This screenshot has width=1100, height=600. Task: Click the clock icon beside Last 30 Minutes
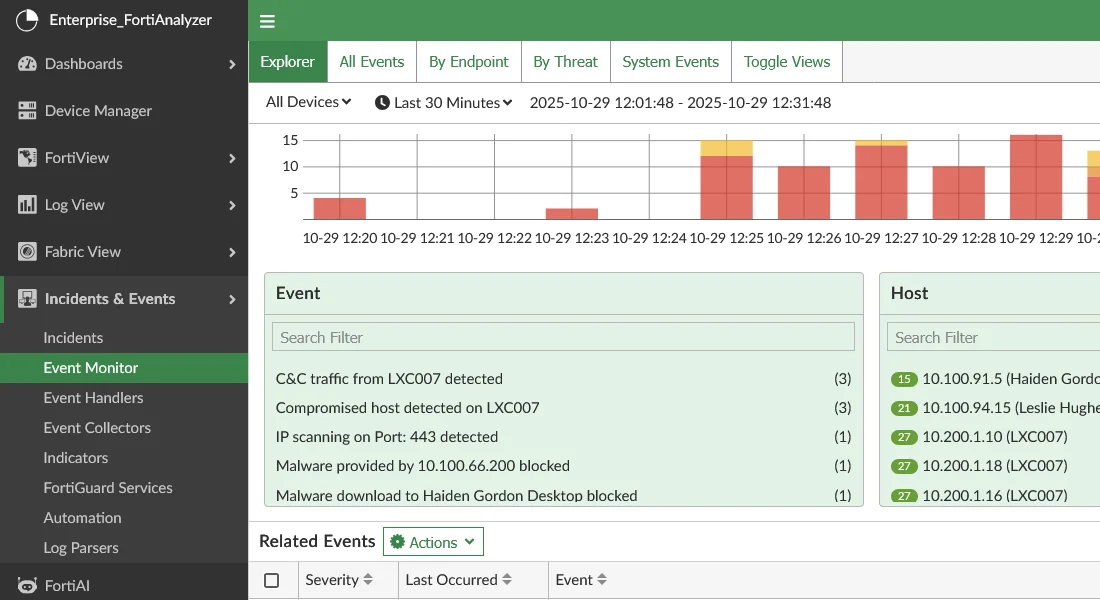(382, 102)
